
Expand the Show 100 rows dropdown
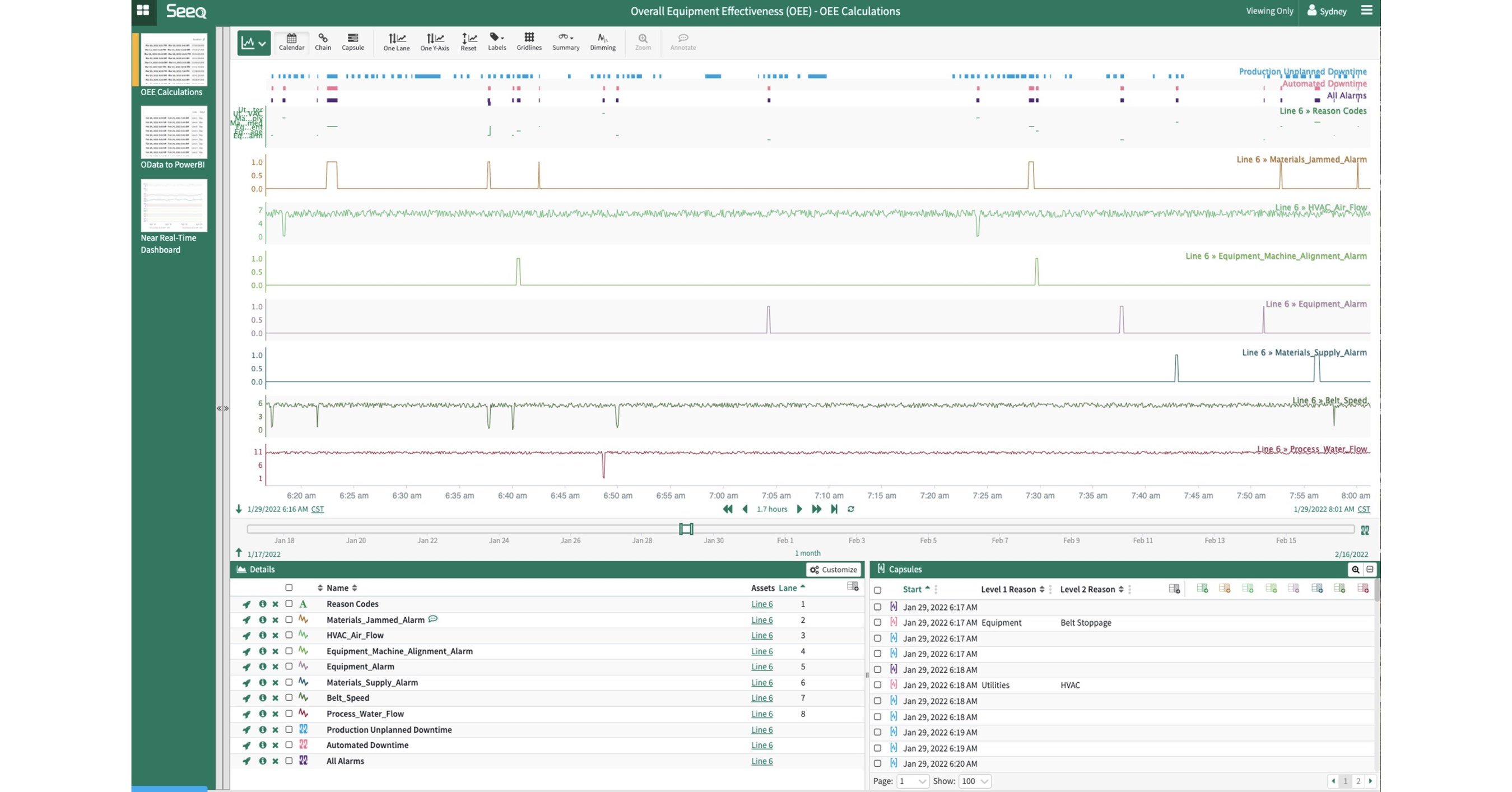click(975, 781)
